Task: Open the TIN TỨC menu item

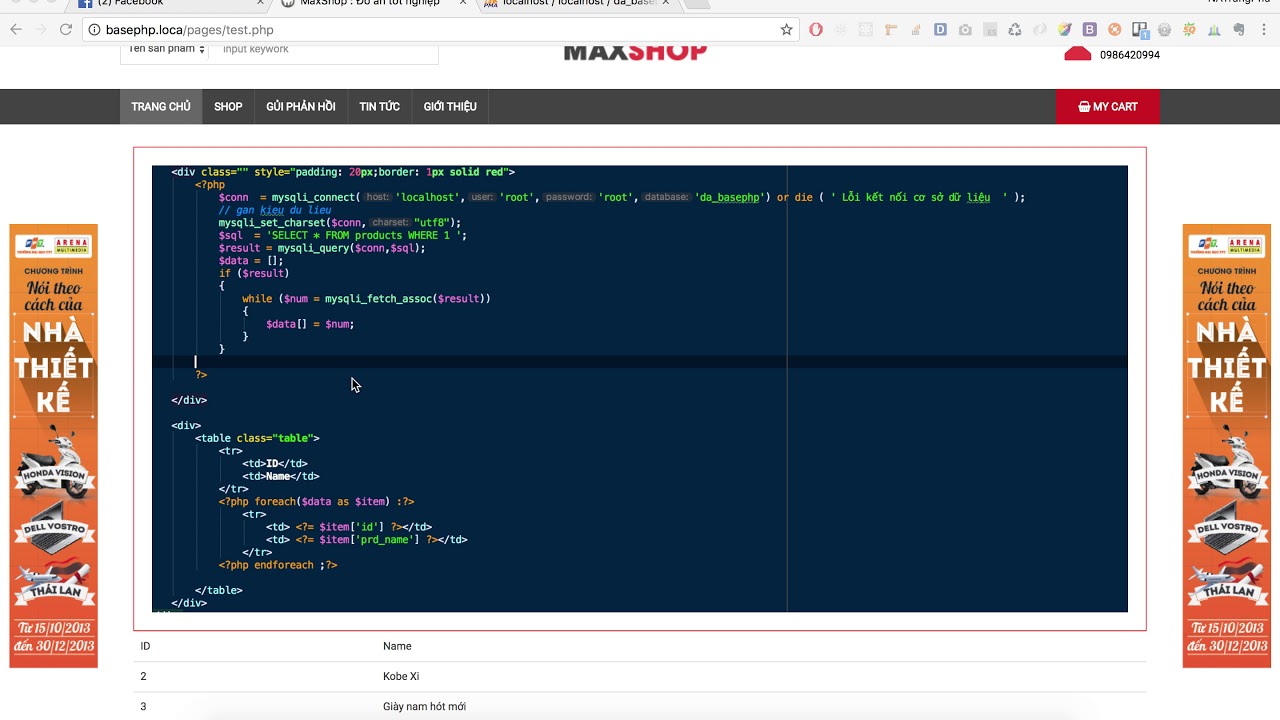Action: (380, 107)
